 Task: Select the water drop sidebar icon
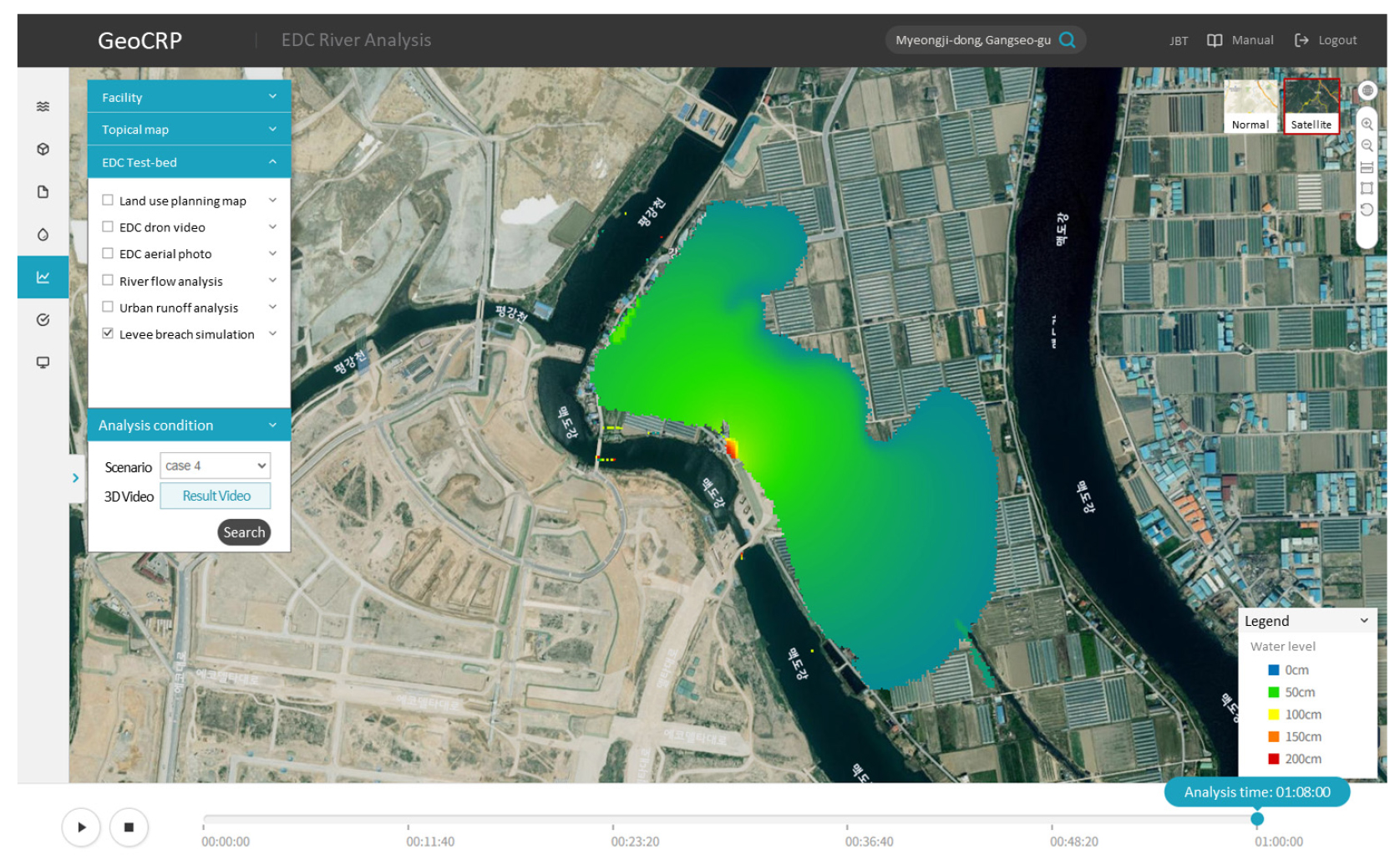[43, 235]
